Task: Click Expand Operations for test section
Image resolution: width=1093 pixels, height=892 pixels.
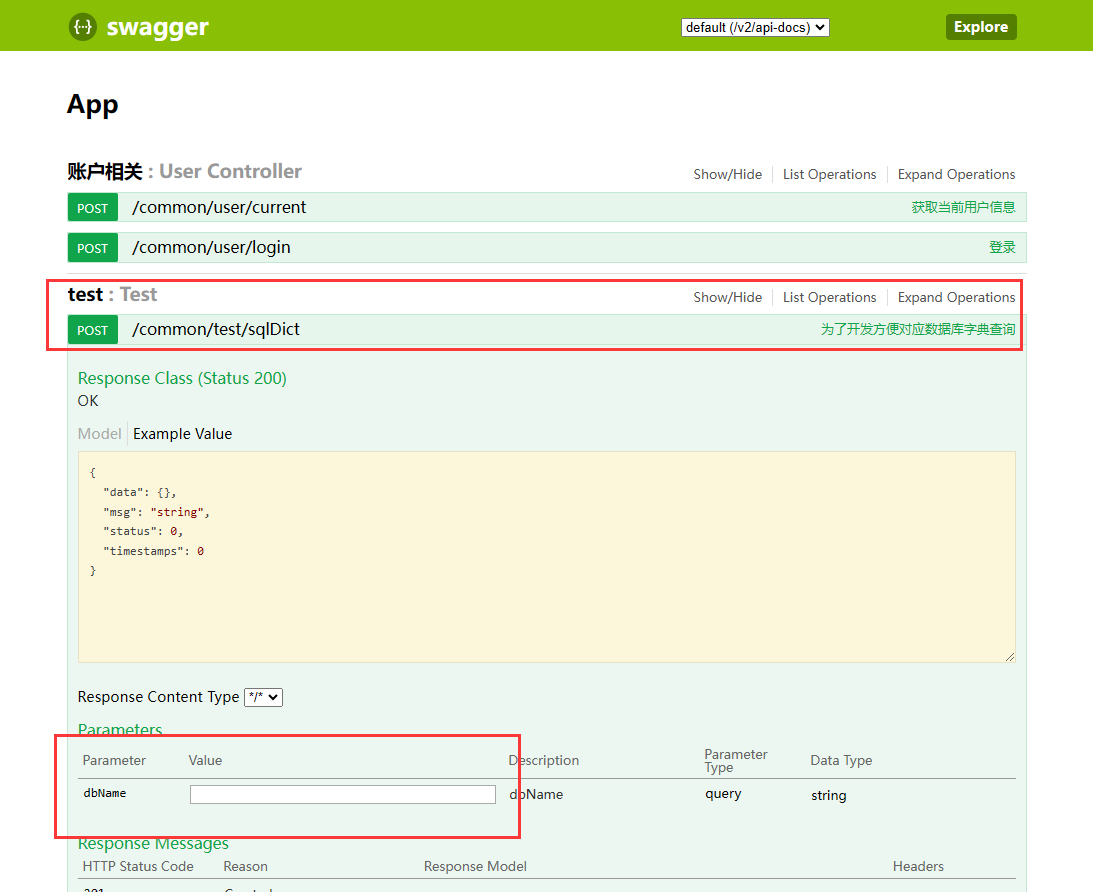Action: point(956,297)
